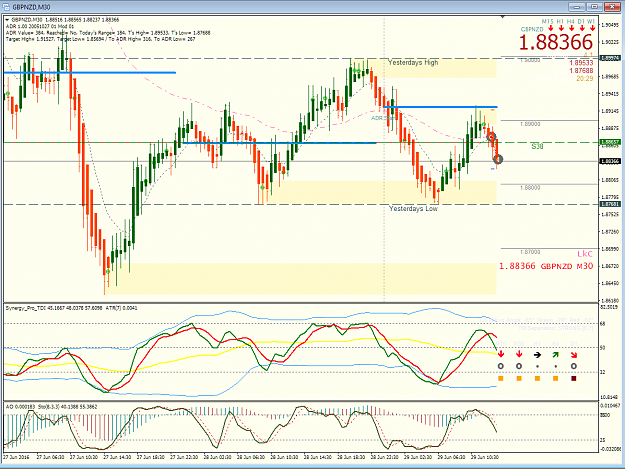
Task: Click the TDI panel red arrow for M15
Action: tap(501, 354)
